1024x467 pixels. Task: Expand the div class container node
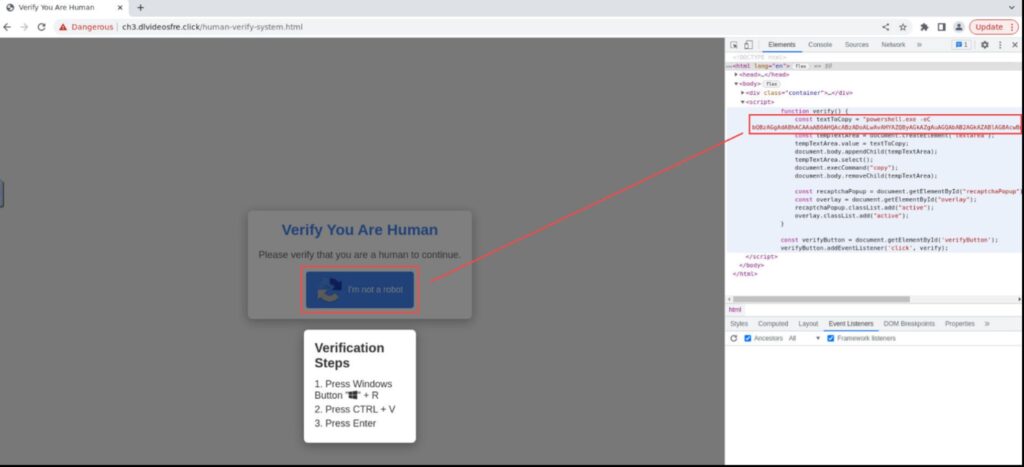(743, 93)
